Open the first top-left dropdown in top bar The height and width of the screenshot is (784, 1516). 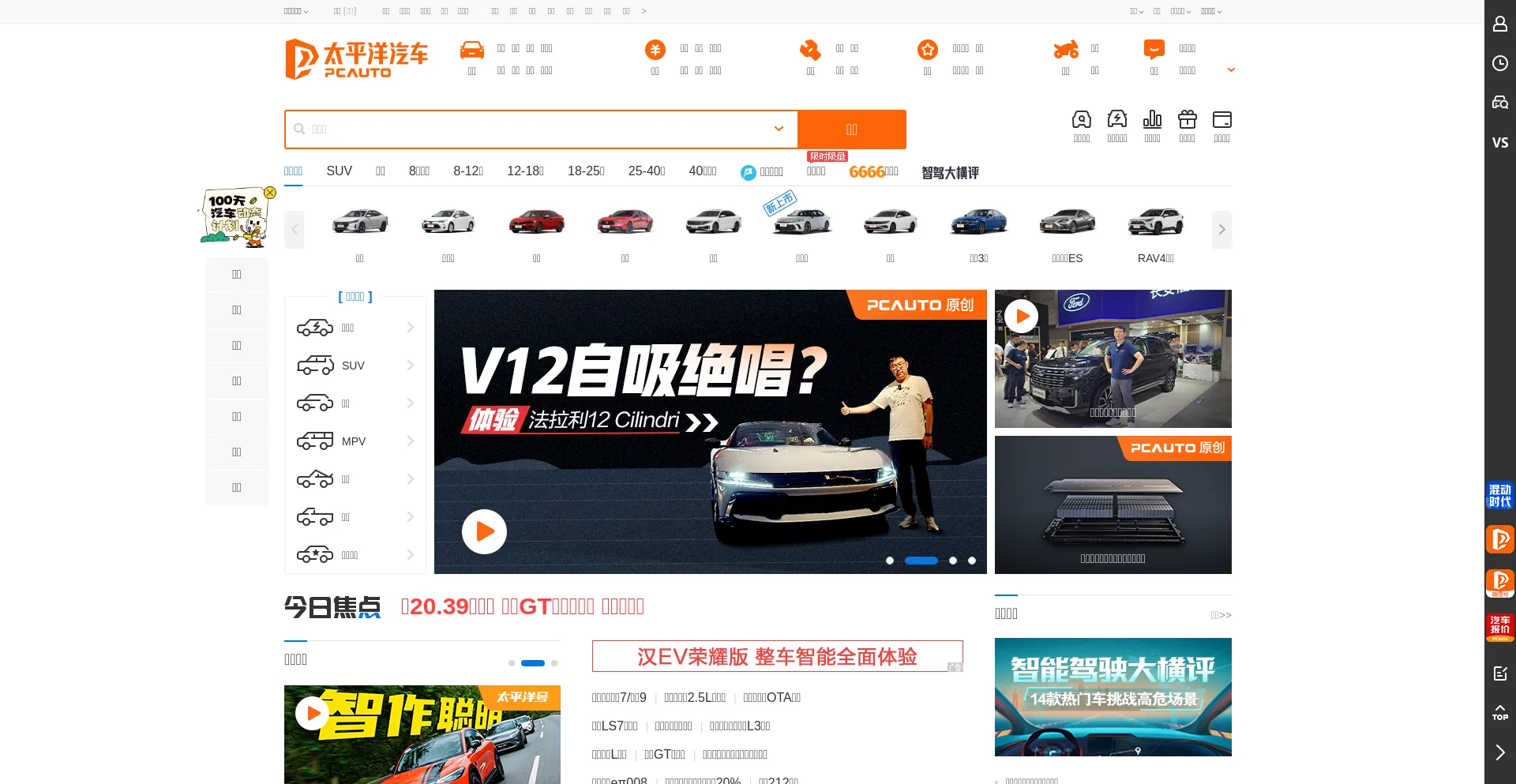pyautogui.click(x=296, y=11)
